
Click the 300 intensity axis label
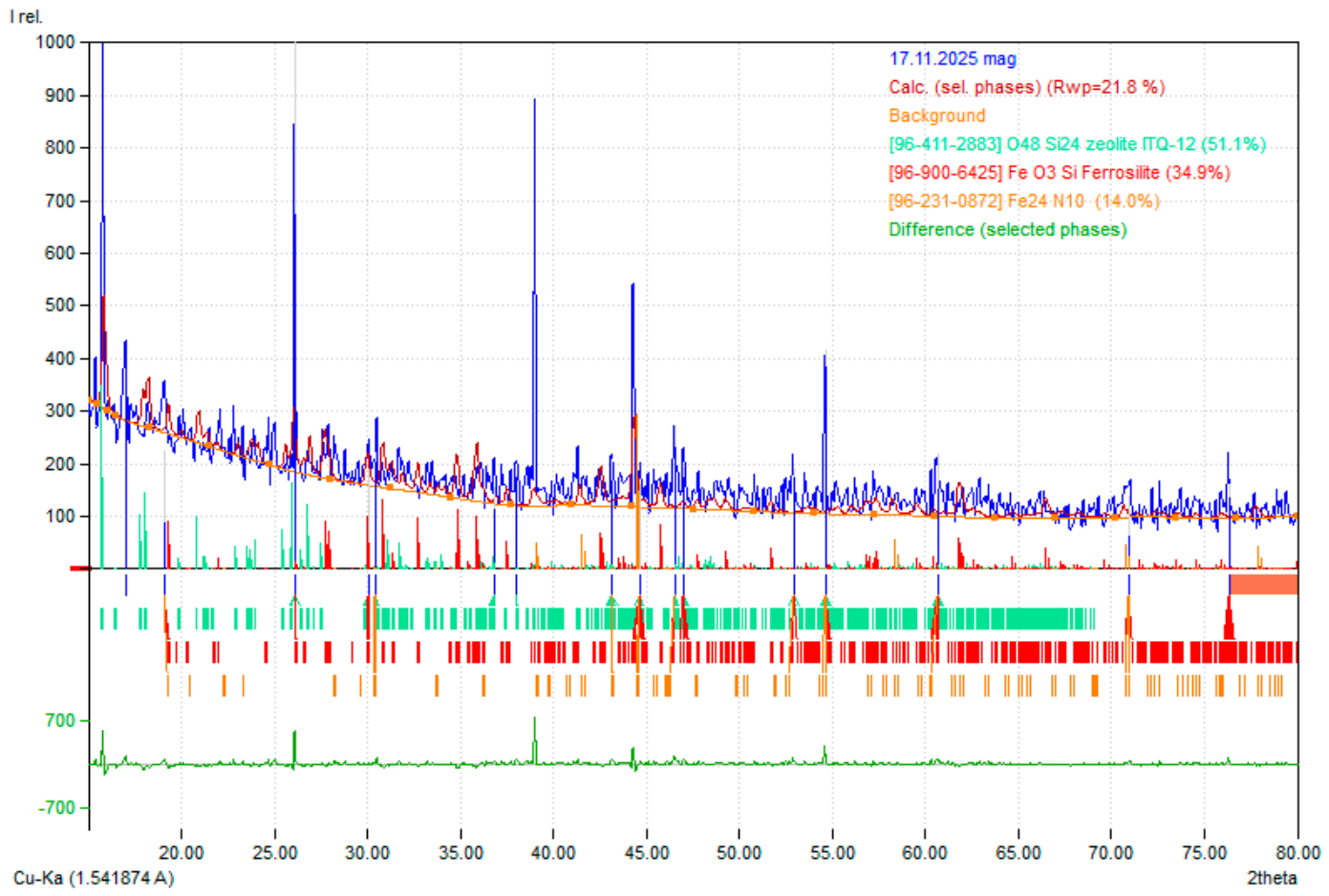(x=60, y=411)
